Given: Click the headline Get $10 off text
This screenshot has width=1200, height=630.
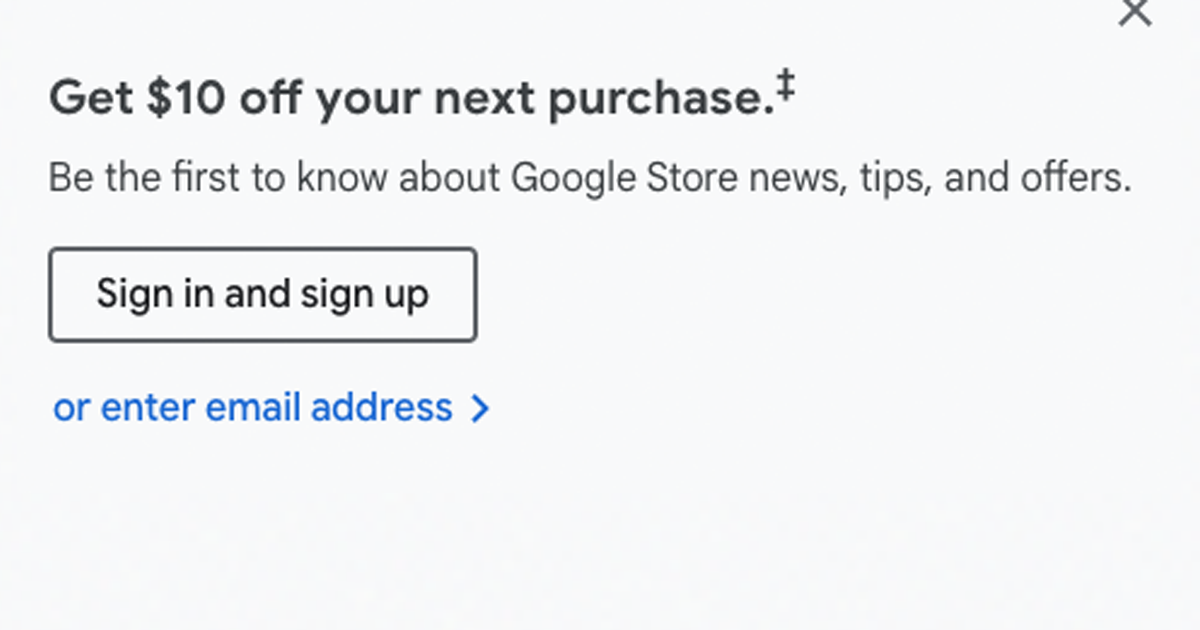Looking at the screenshot, I should [x=420, y=97].
